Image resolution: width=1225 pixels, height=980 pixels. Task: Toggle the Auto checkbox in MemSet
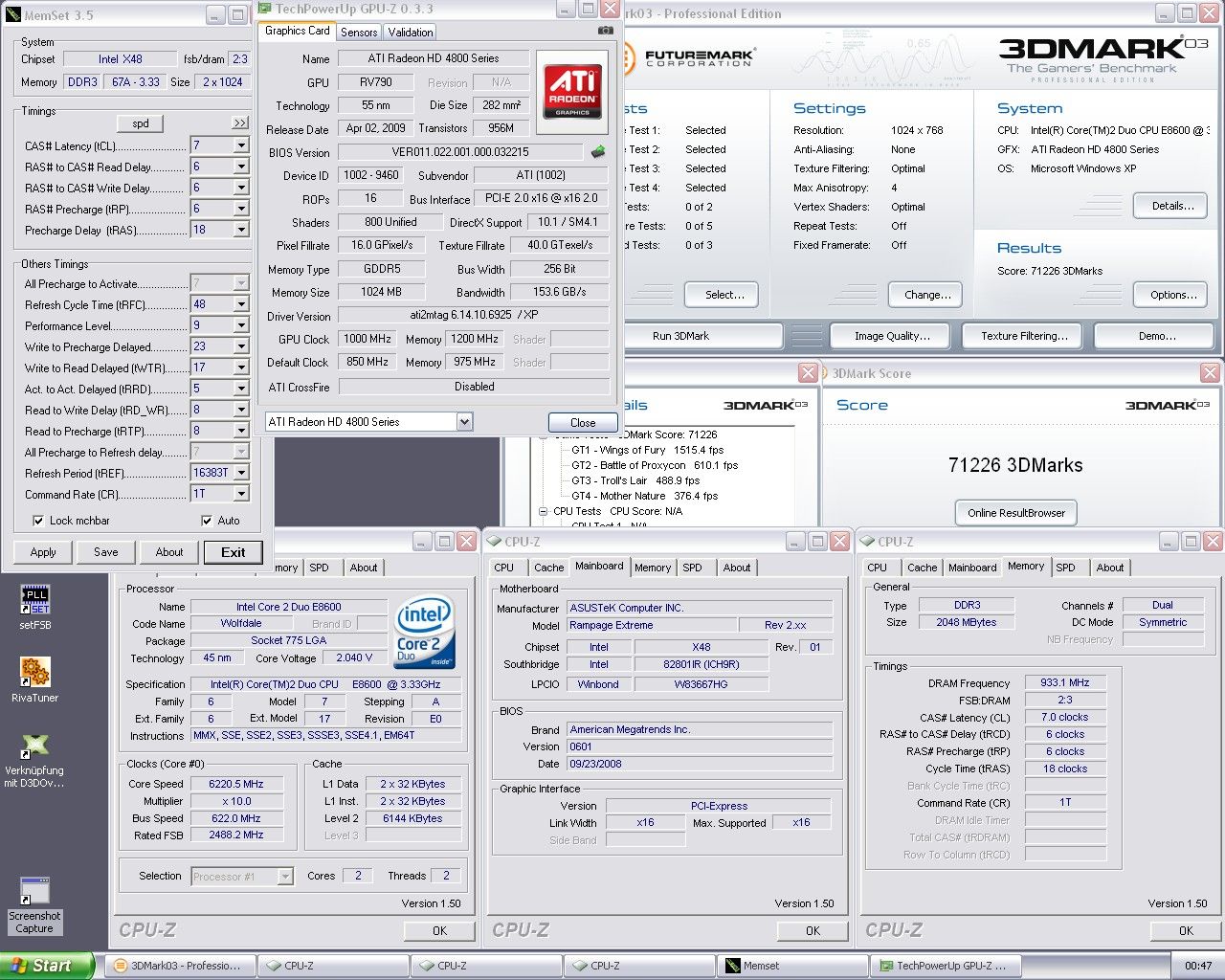tap(207, 521)
